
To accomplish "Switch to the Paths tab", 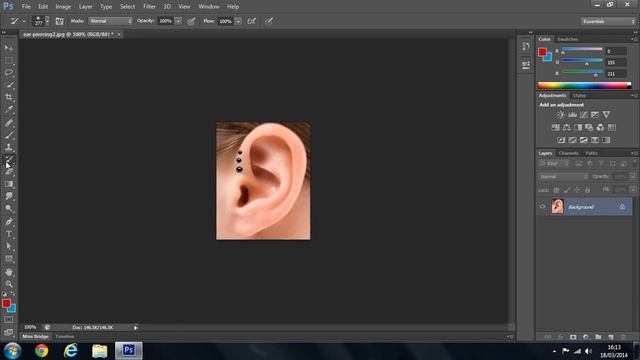I will coord(591,153).
